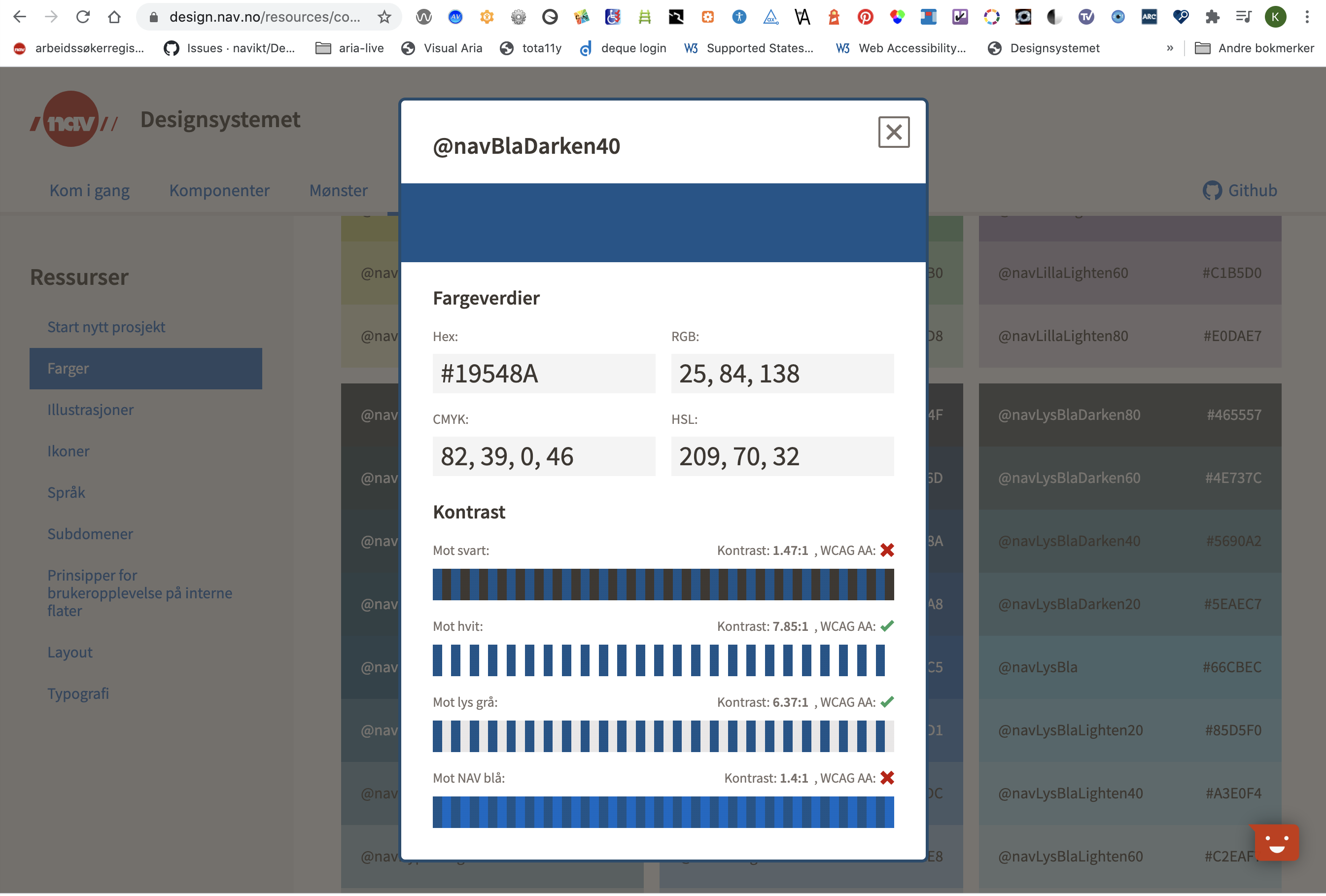Open the media control playlist icon
Viewport: 1326px width, 896px height.
(1243, 17)
